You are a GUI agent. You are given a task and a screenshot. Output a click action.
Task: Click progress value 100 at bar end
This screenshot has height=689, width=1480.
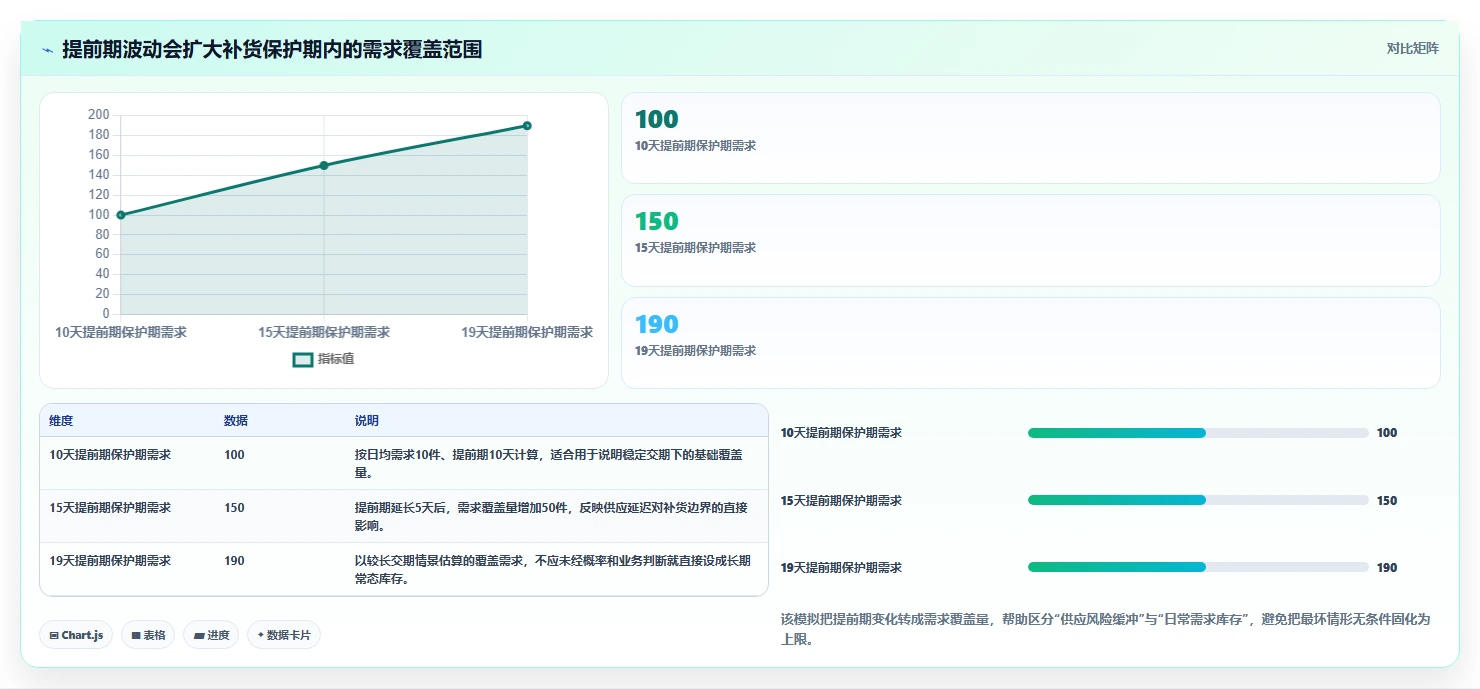pyautogui.click(x=1387, y=433)
